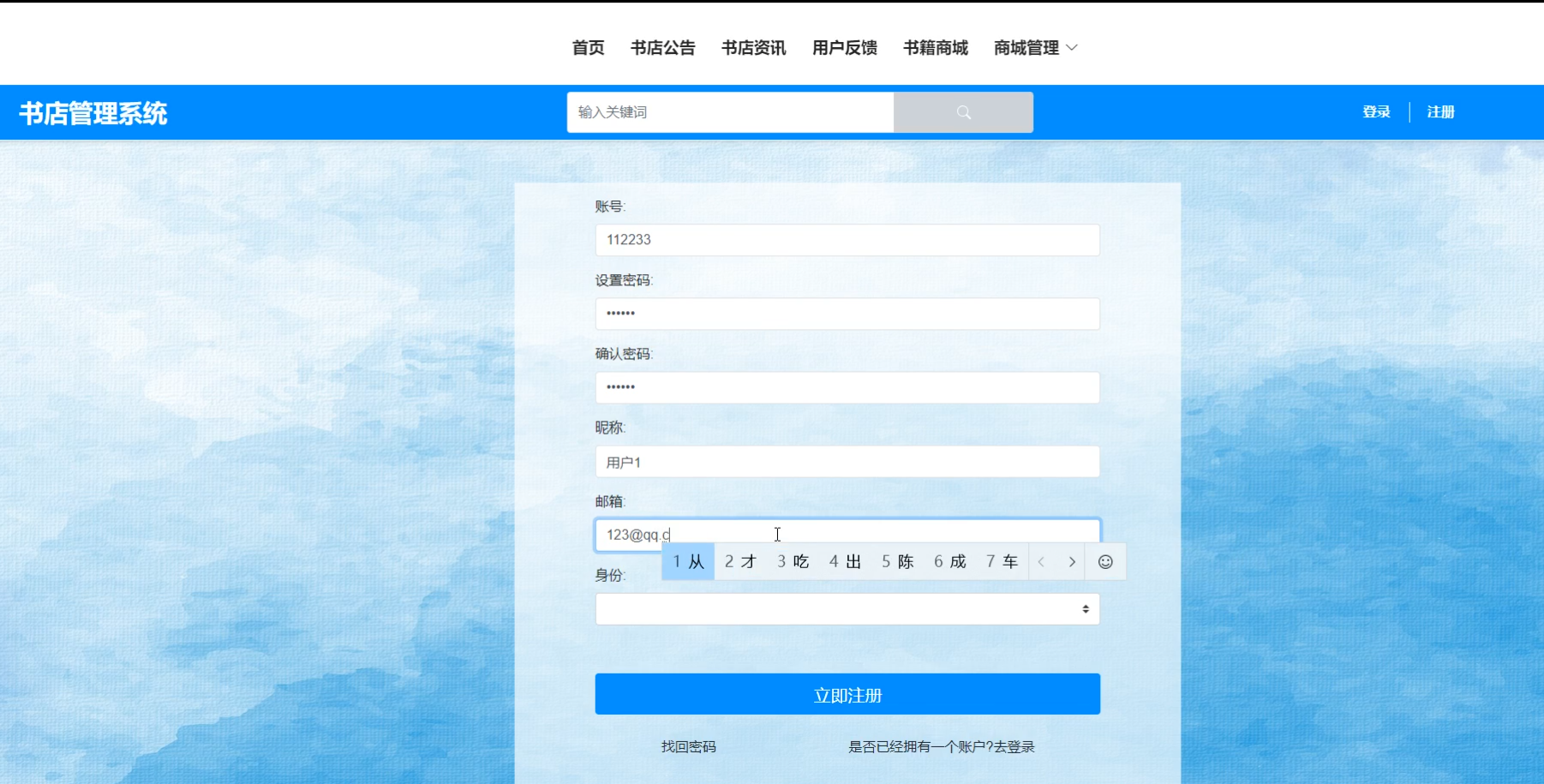Select IME candidate 1 从
Image resolution: width=1544 pixels, height=784 pixels.
688,562
